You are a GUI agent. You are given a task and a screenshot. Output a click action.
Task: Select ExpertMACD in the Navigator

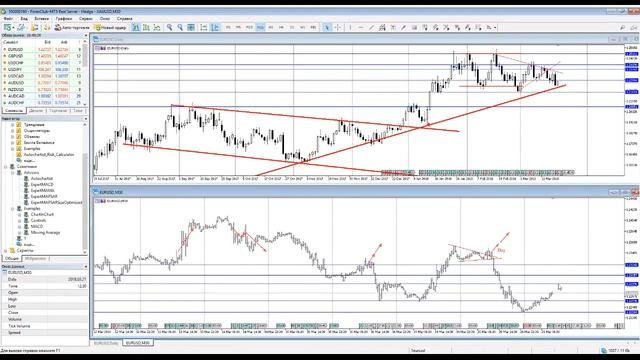tap(42, 184)
